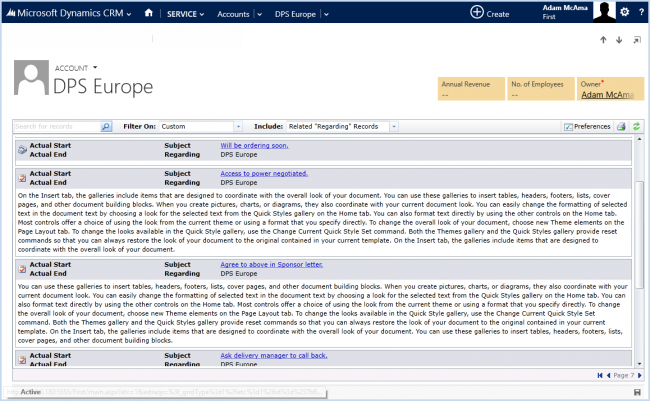Click the pop-out window icon
The width and height of the screenshot is (650, 401).
click(637, 40)
